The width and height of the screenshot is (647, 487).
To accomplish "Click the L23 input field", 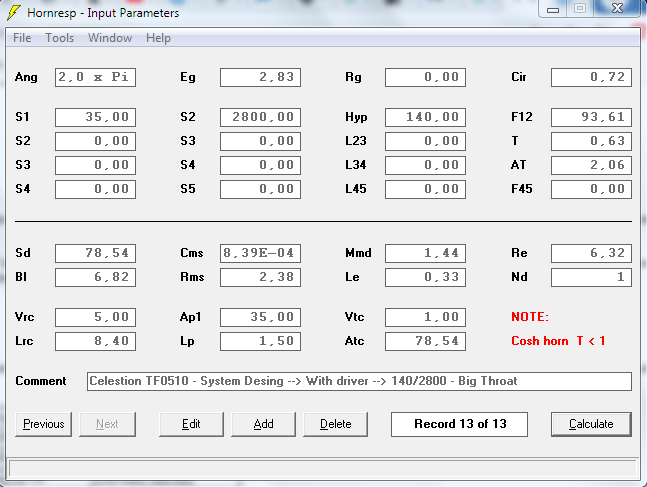I will (425, 141).
